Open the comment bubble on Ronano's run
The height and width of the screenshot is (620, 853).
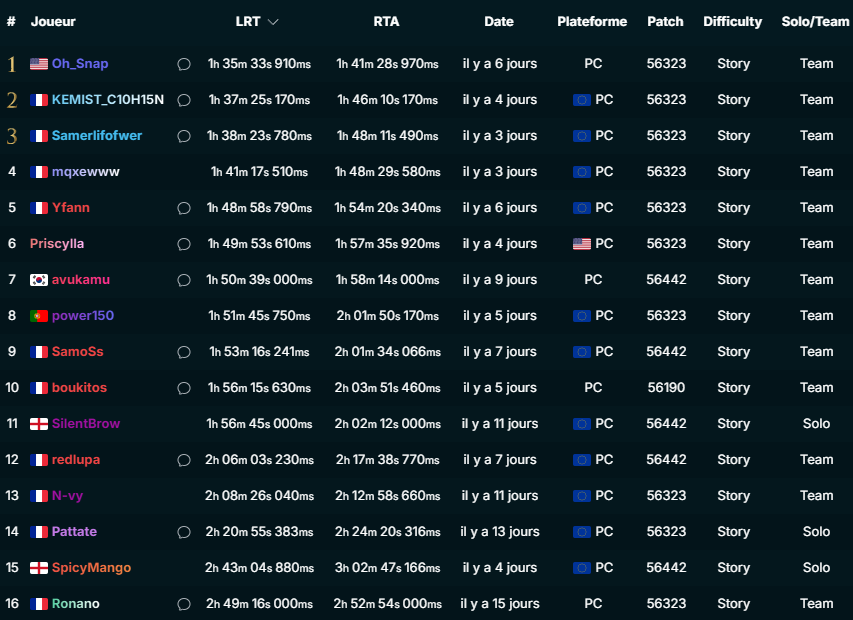184,604
